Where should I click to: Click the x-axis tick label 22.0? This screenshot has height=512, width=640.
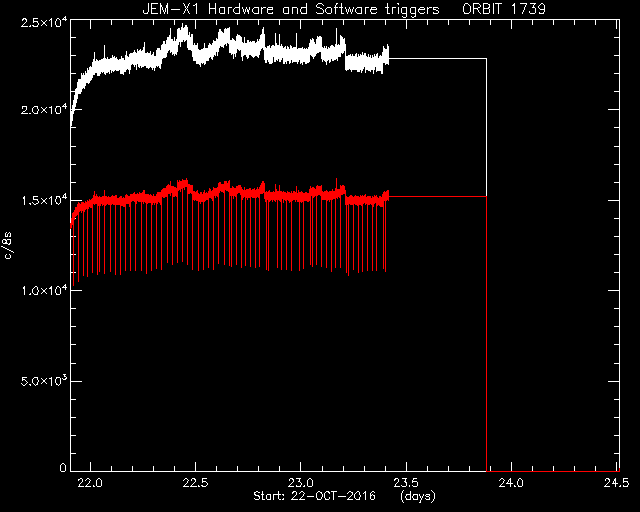90,483
